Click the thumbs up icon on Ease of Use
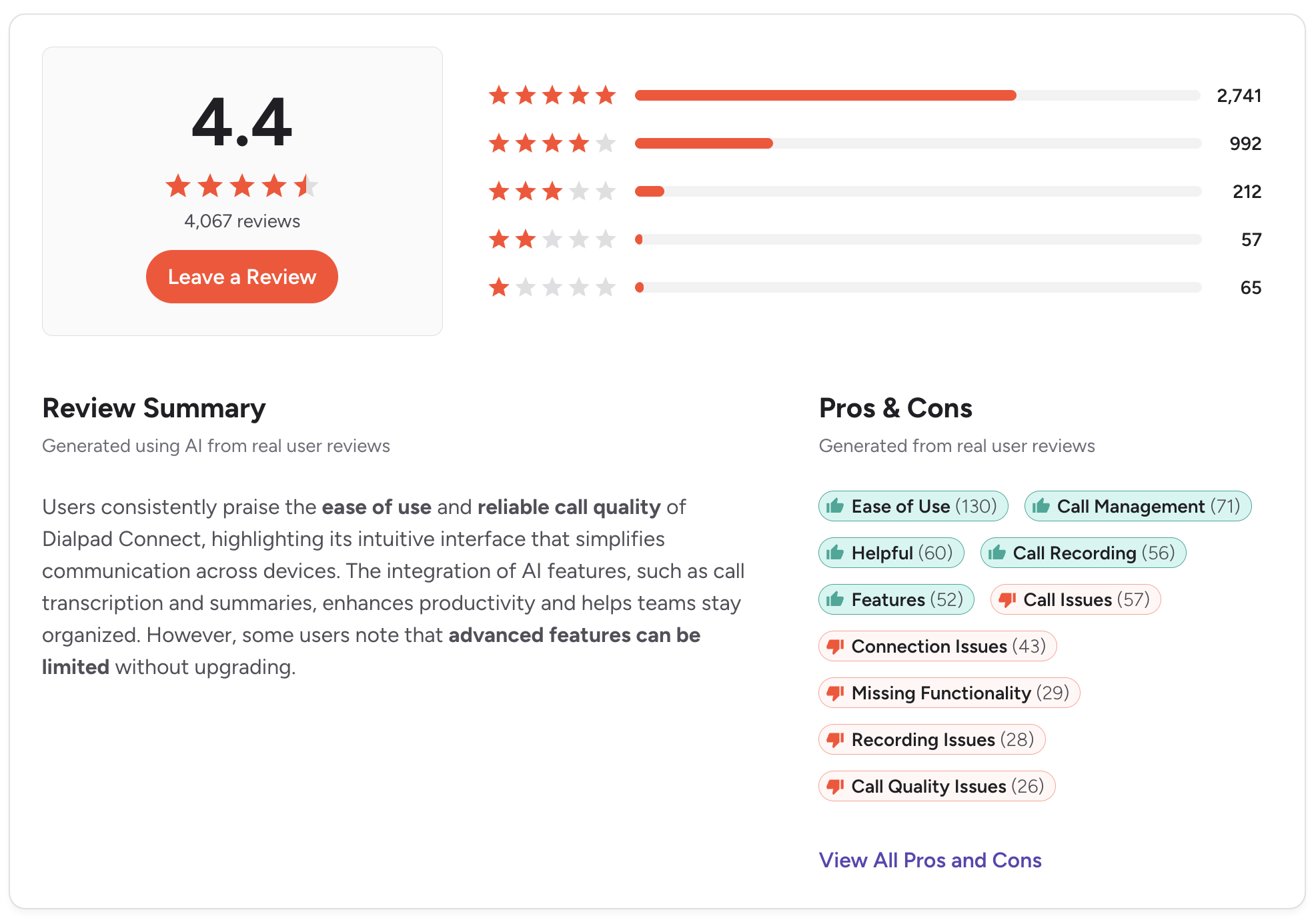Screen dimensions: 1314x924 click(836, 506)
